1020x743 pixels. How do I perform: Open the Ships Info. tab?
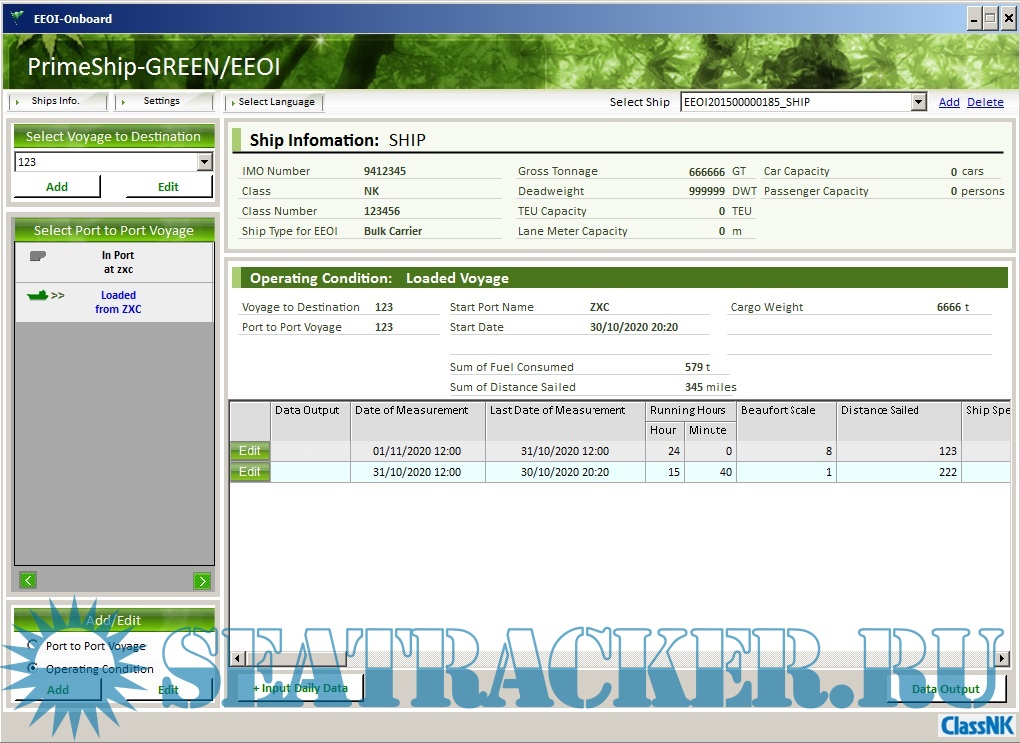(x=56, y=102)
